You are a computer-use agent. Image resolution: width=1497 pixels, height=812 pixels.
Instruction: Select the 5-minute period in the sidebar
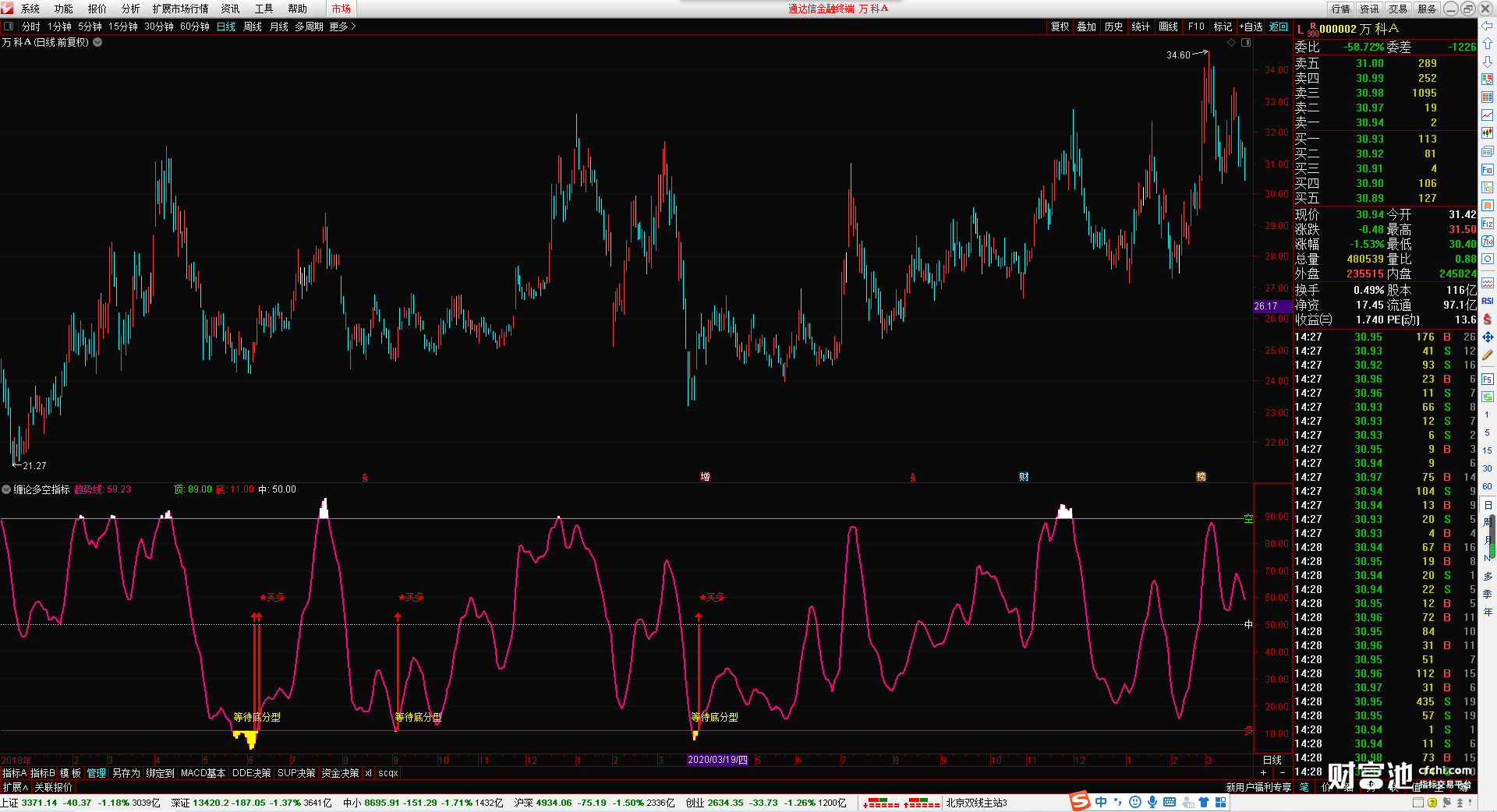pos(1487,432)
